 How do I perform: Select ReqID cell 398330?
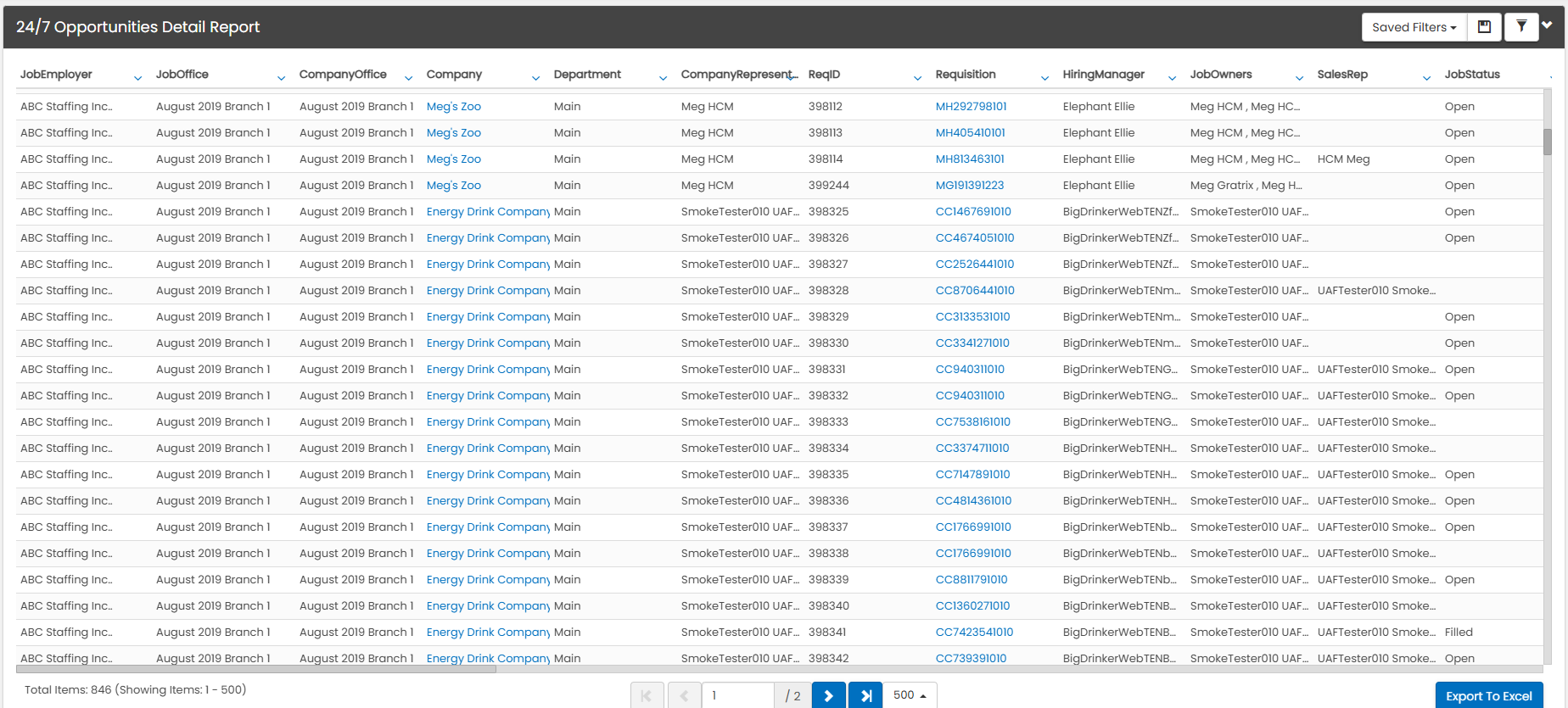829,343
